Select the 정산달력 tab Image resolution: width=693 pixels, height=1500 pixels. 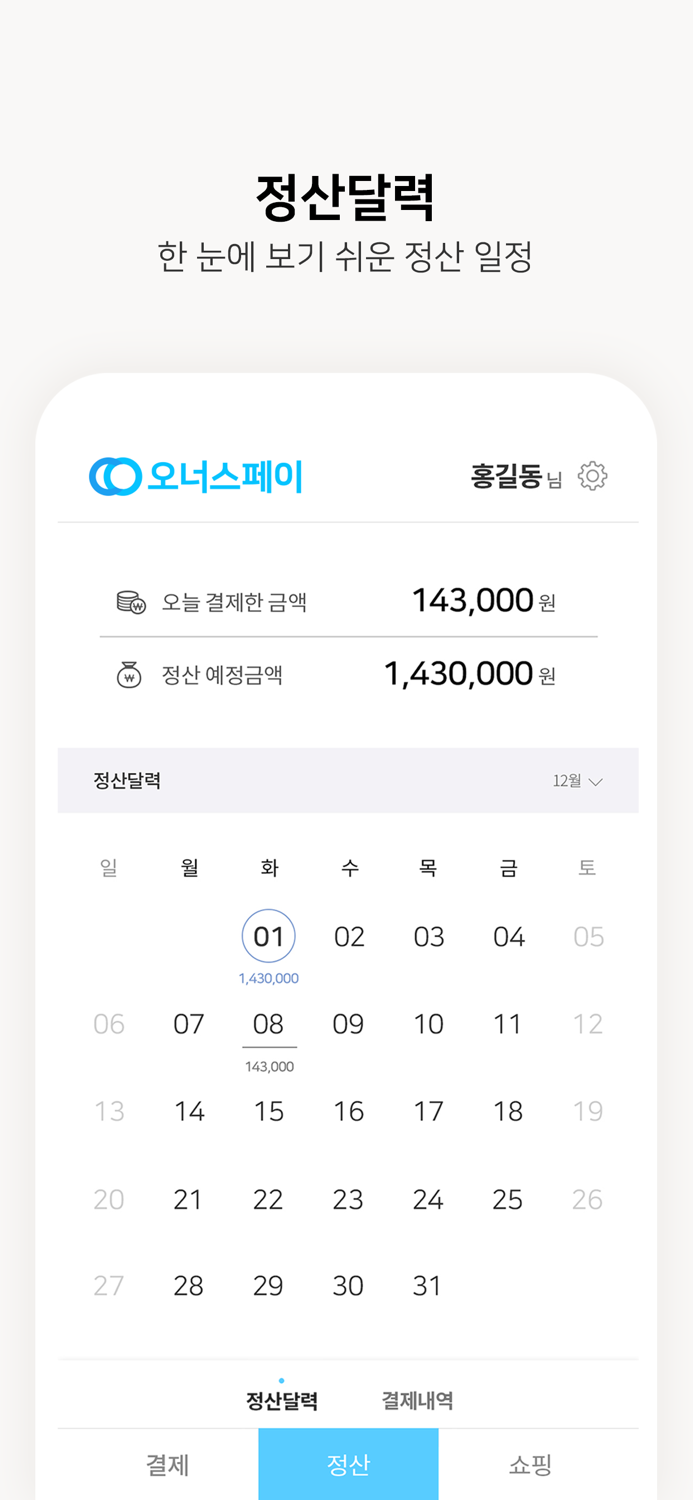tap(283, 1400)
